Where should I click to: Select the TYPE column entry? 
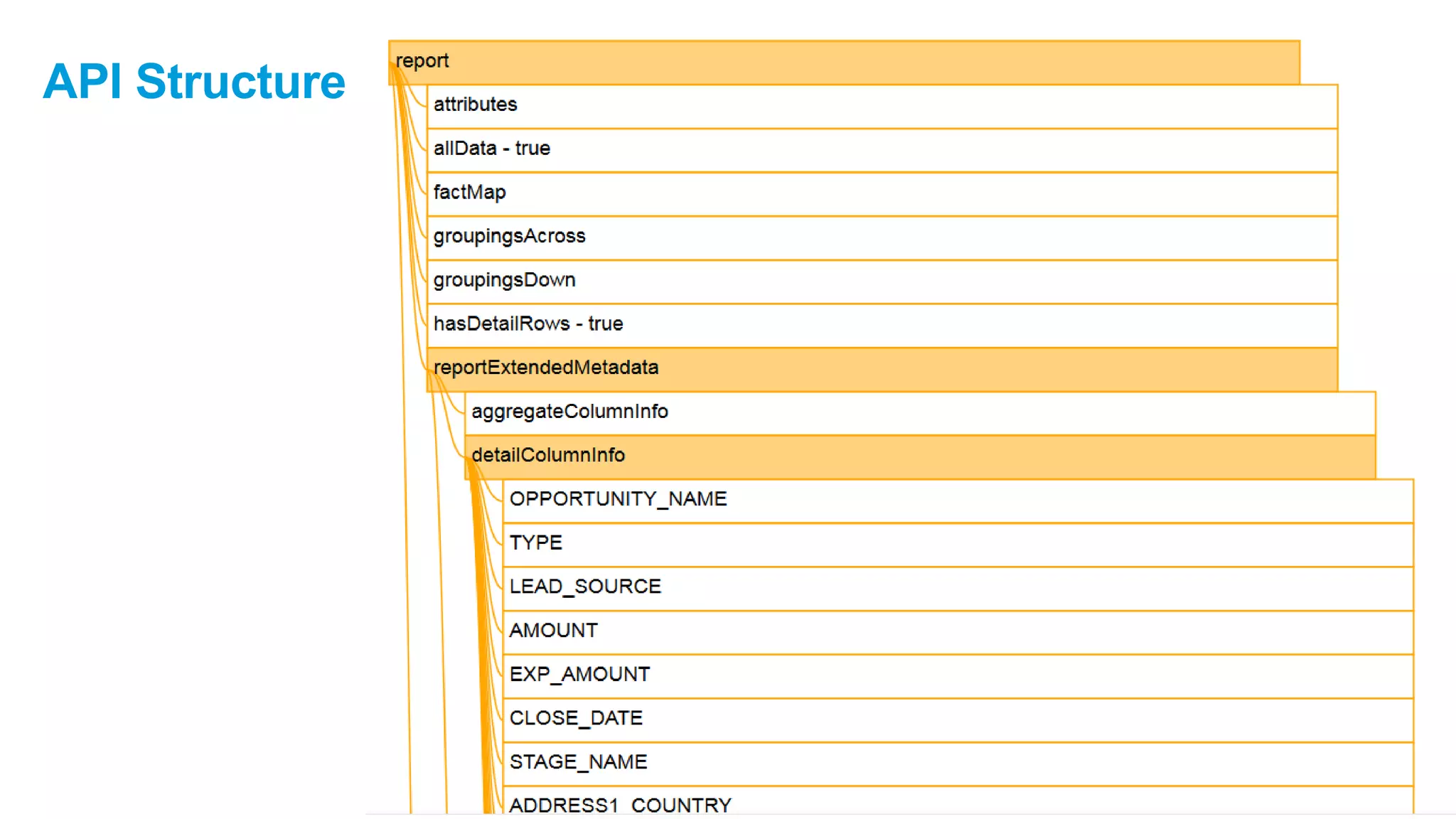point(958,545)
